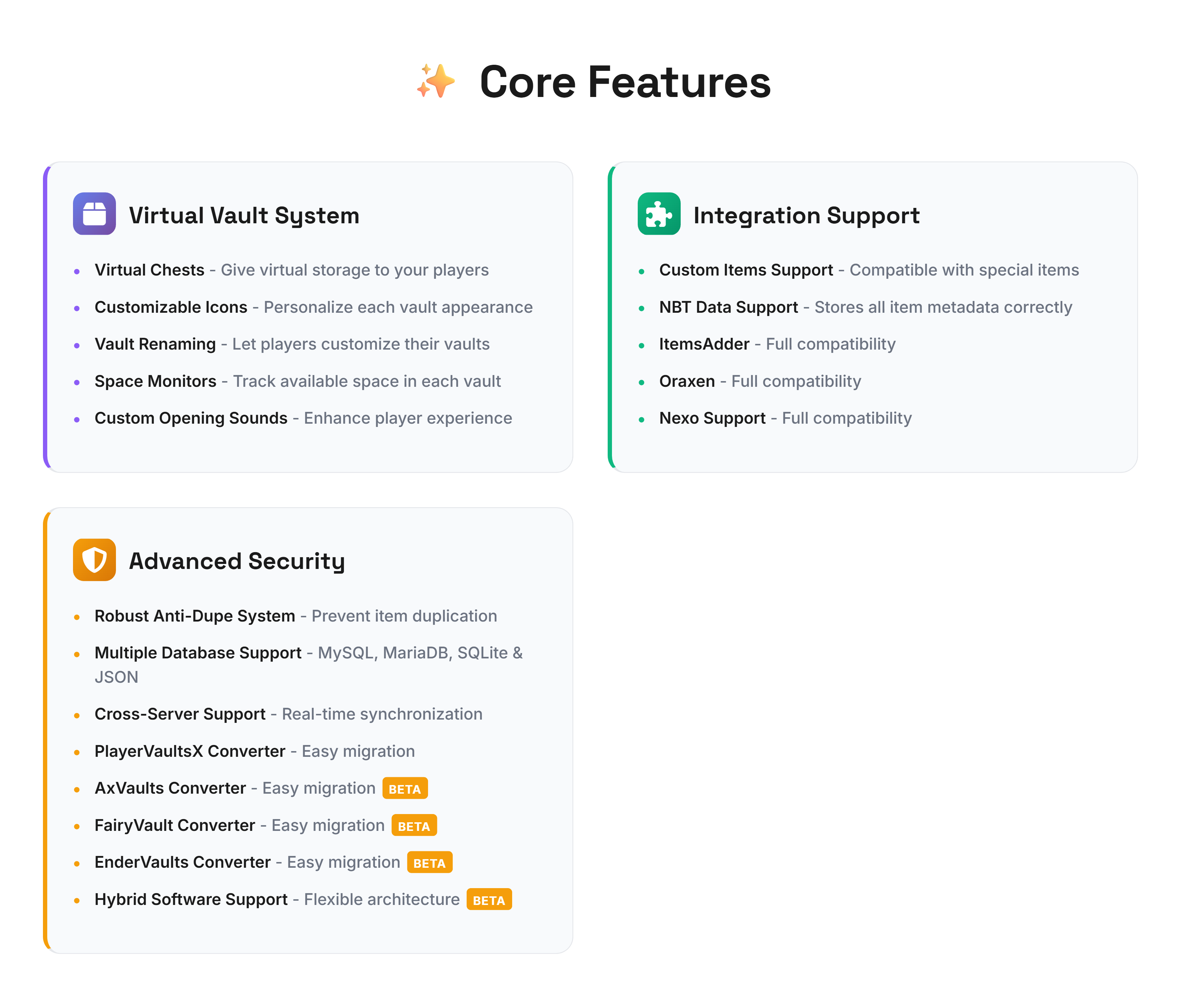Screen dimensions: 1181x1008
Task: Click the orange shield Advanced Security icon
Action: 94,560
